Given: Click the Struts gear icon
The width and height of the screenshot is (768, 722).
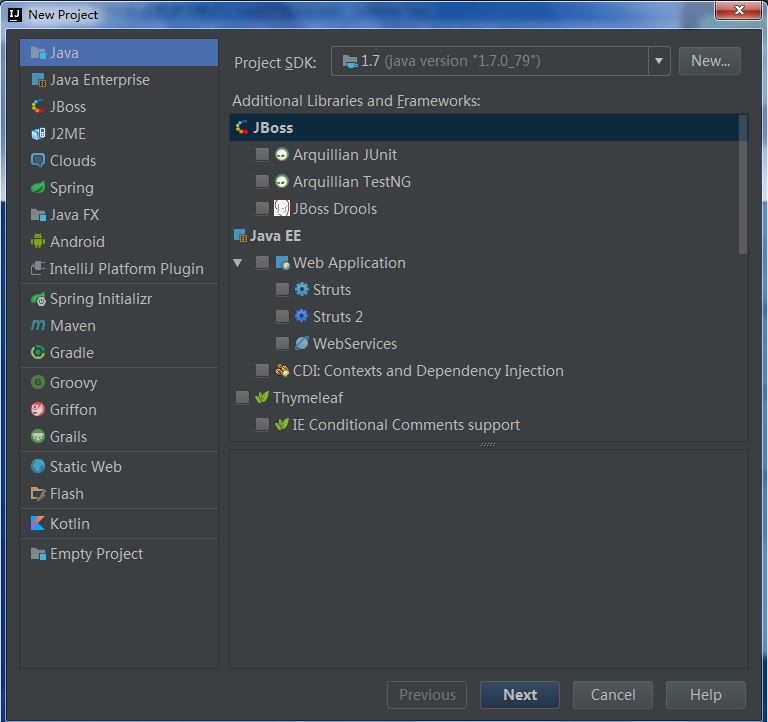Looking at the screenshot, I should tap(301, 289).
